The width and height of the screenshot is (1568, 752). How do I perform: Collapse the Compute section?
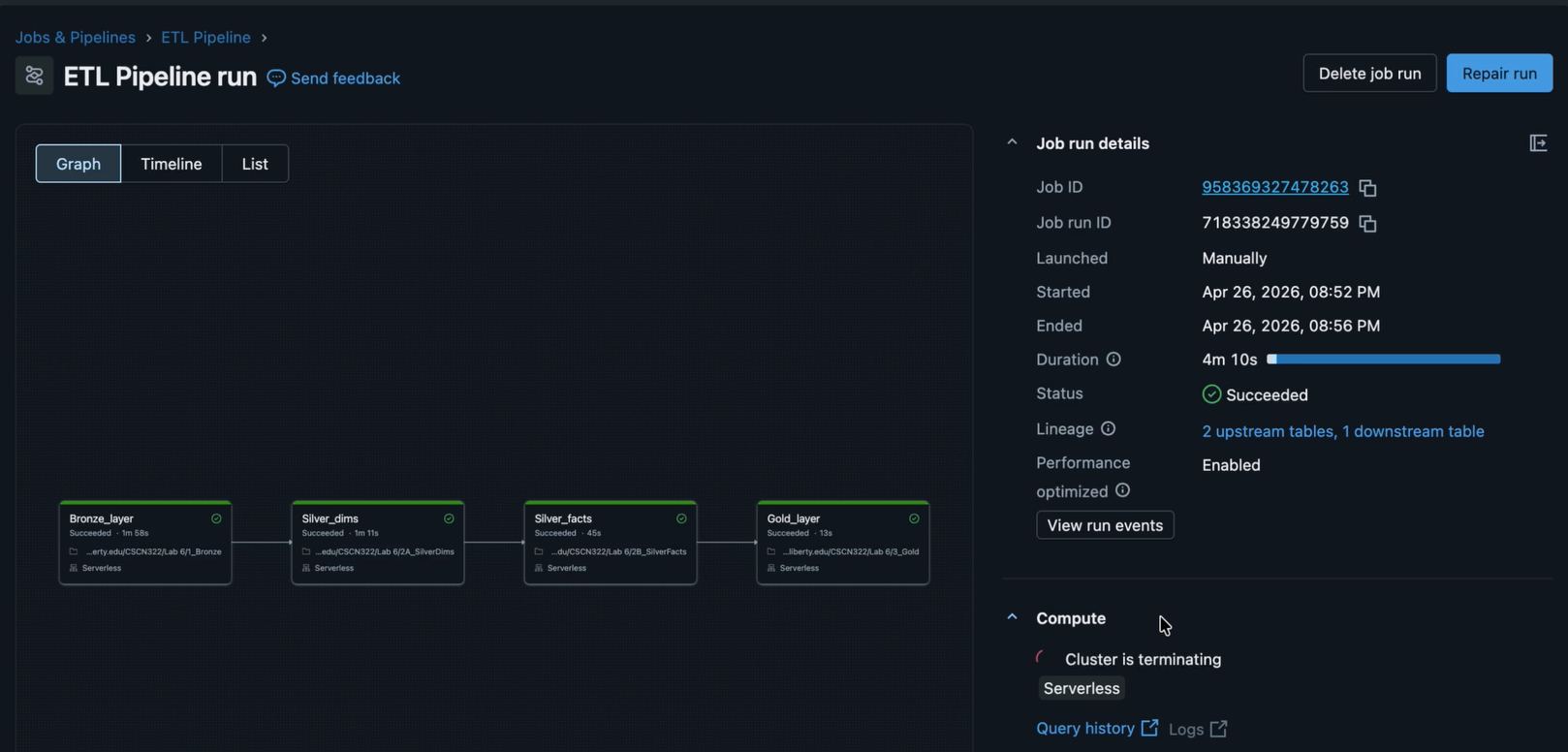tap(1012, 617)
